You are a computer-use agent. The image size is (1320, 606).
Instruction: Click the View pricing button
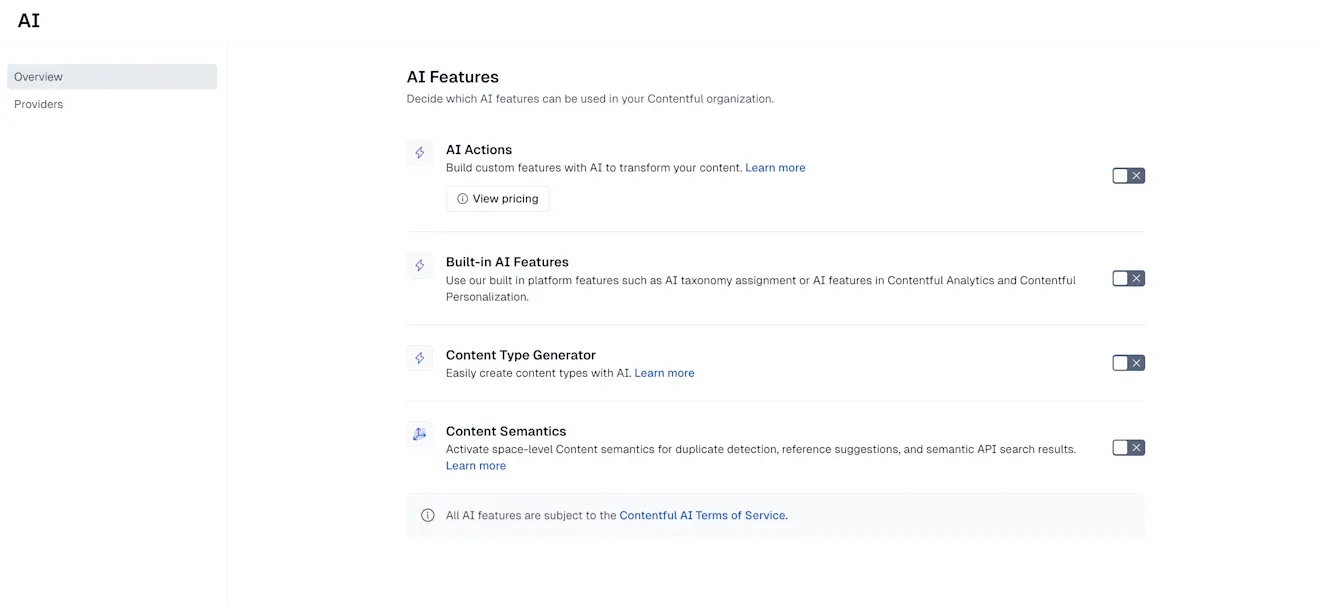(497, 199)
